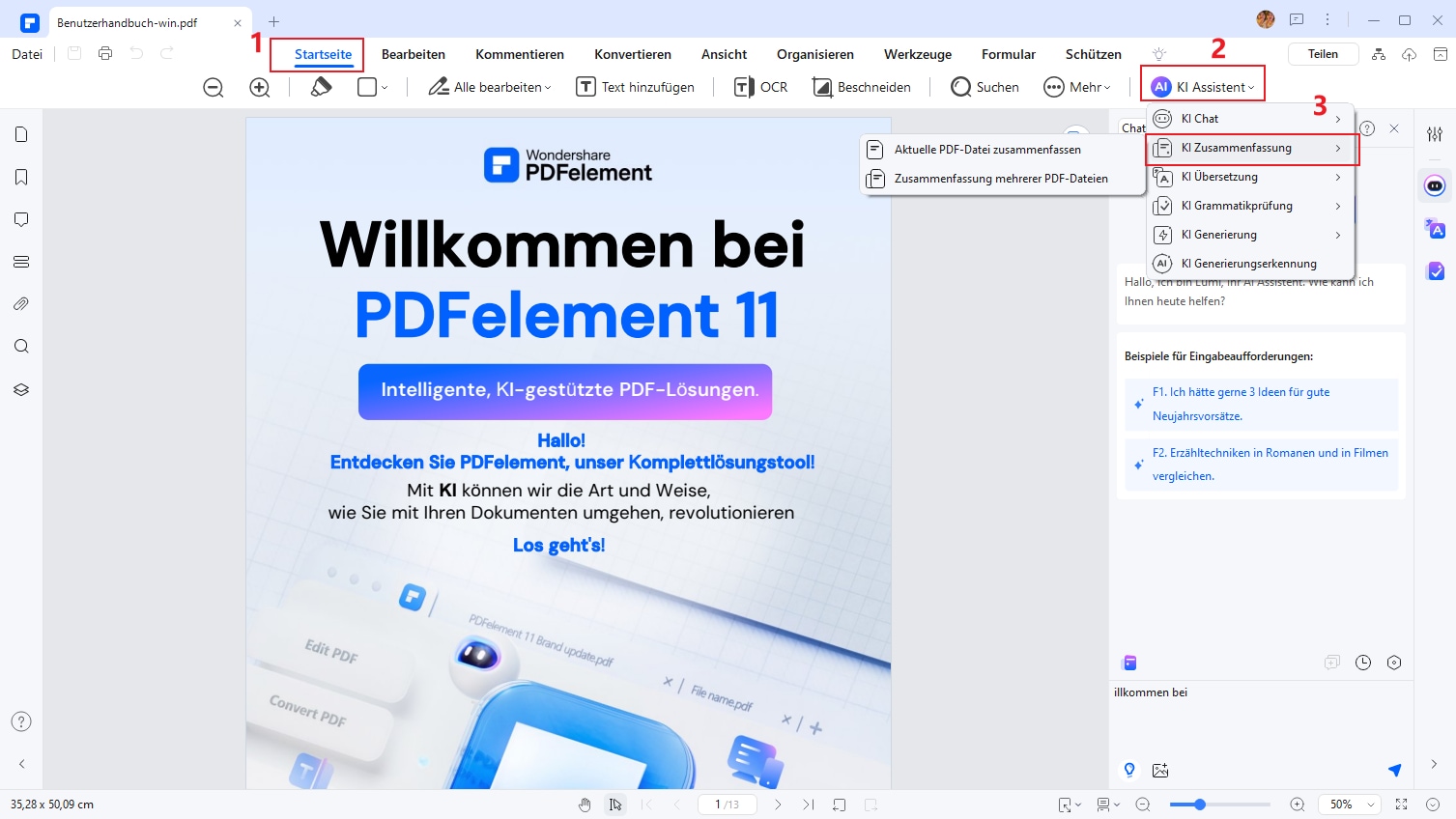Select Zusammenfassung mehrerer PDF-Dateien
1456x819 pixels.
[1002, 179]
